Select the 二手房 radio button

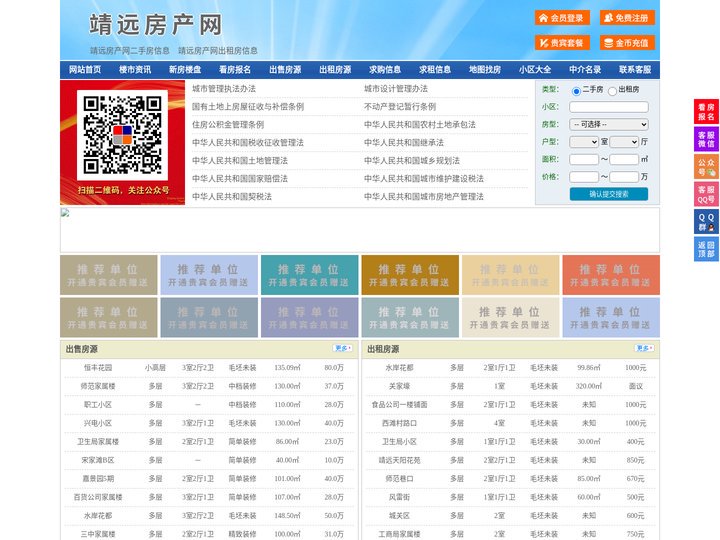[576, 91]
